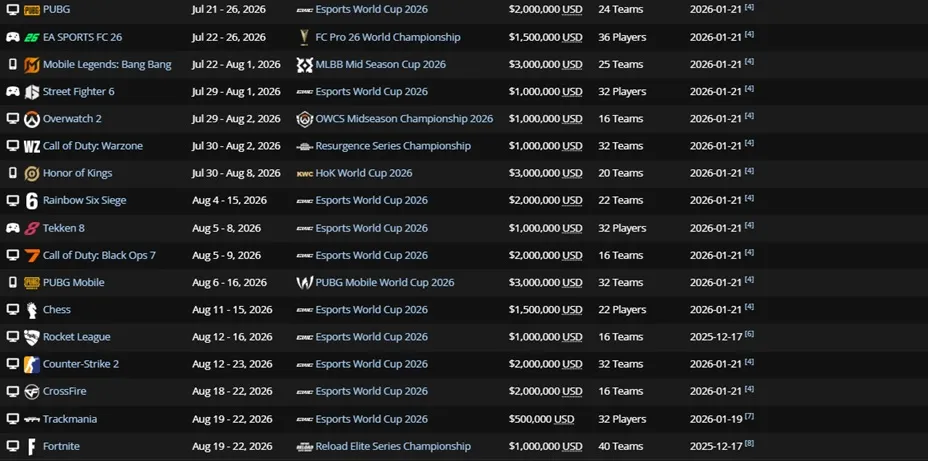Click the Chess knight icon
Image resolution: width=928 pixels, height=461 pixels.
[31, 310]
